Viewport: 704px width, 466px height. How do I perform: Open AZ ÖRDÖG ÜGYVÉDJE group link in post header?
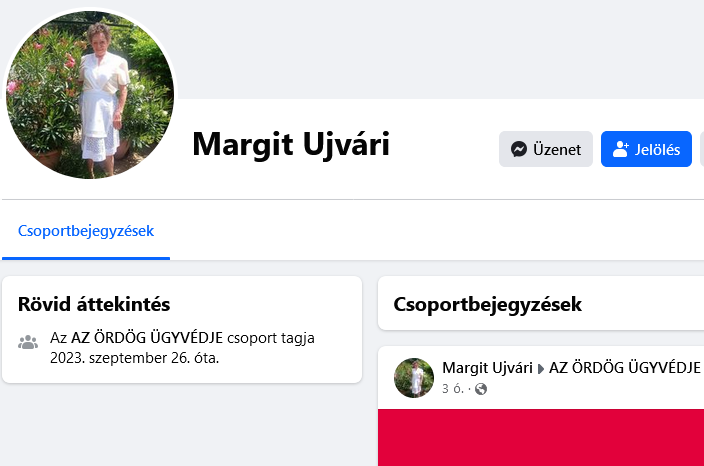tap(625, 368)
